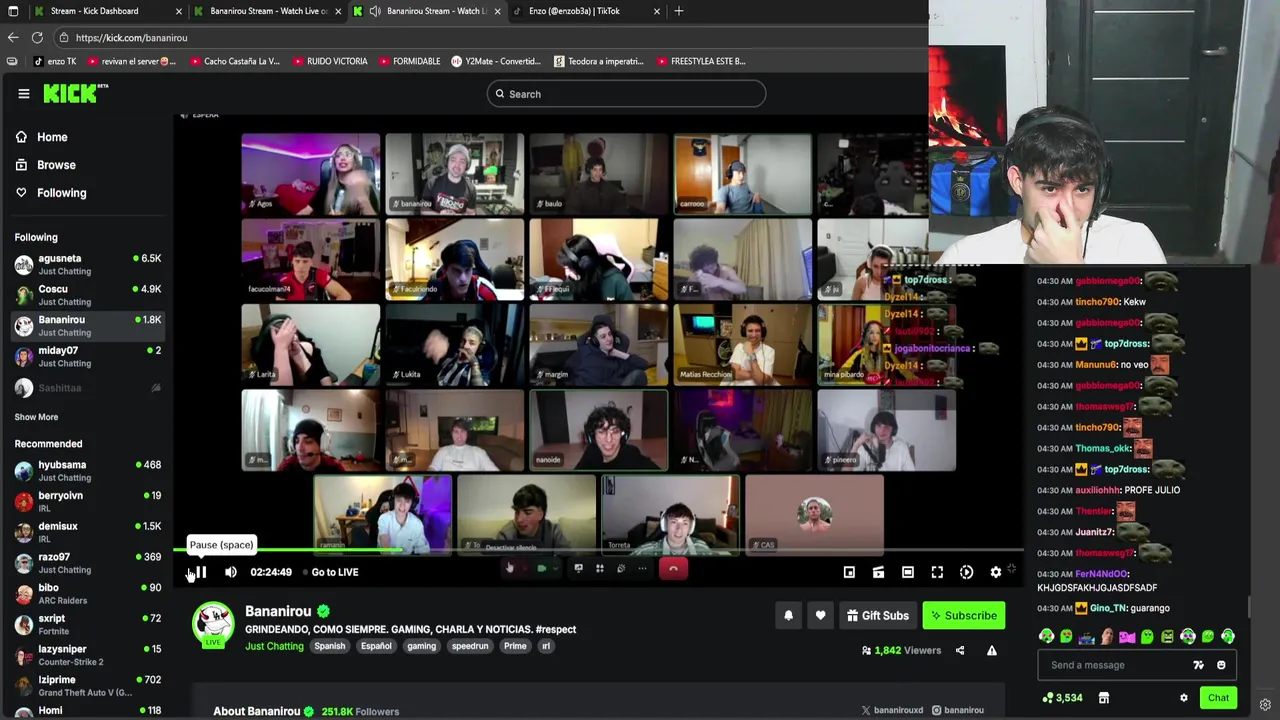
Task: Open 7TV emote icon in chat box
Action: click(x=1198, y=665)
